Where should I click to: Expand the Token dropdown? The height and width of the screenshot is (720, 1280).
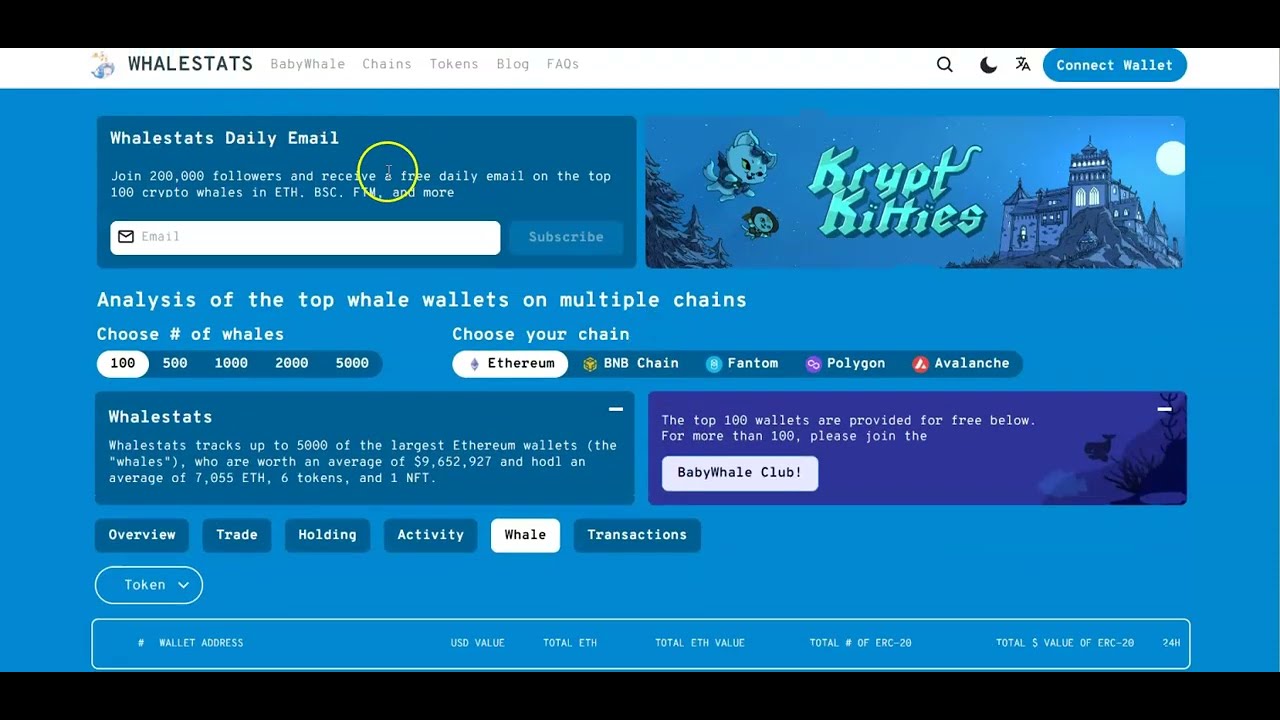click(149, 585)
